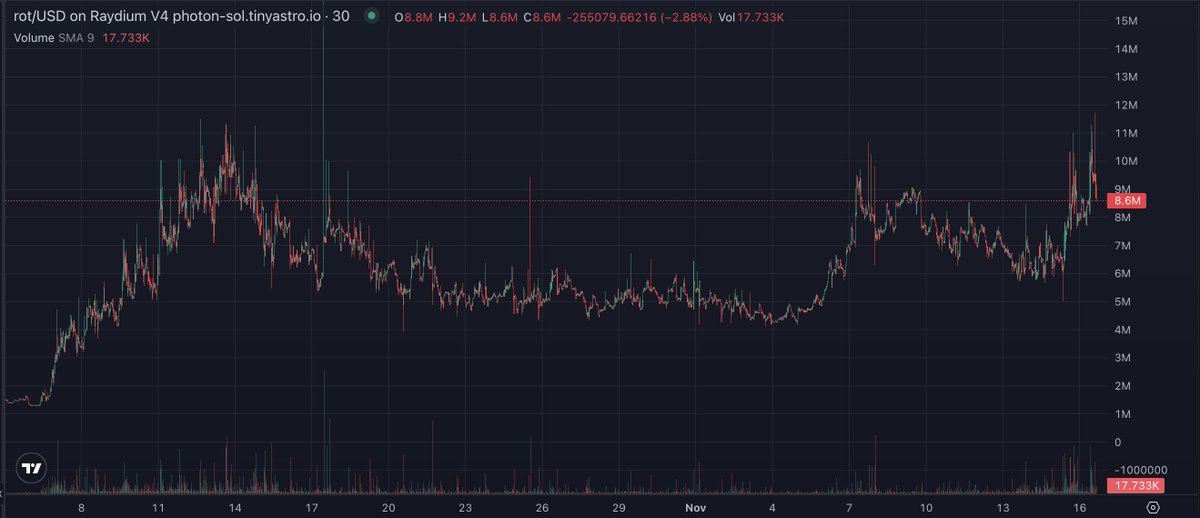The height and width of the screenshot is (518, 1200).
Task: Open chart settings gear icon
Action: (1152, 508)
